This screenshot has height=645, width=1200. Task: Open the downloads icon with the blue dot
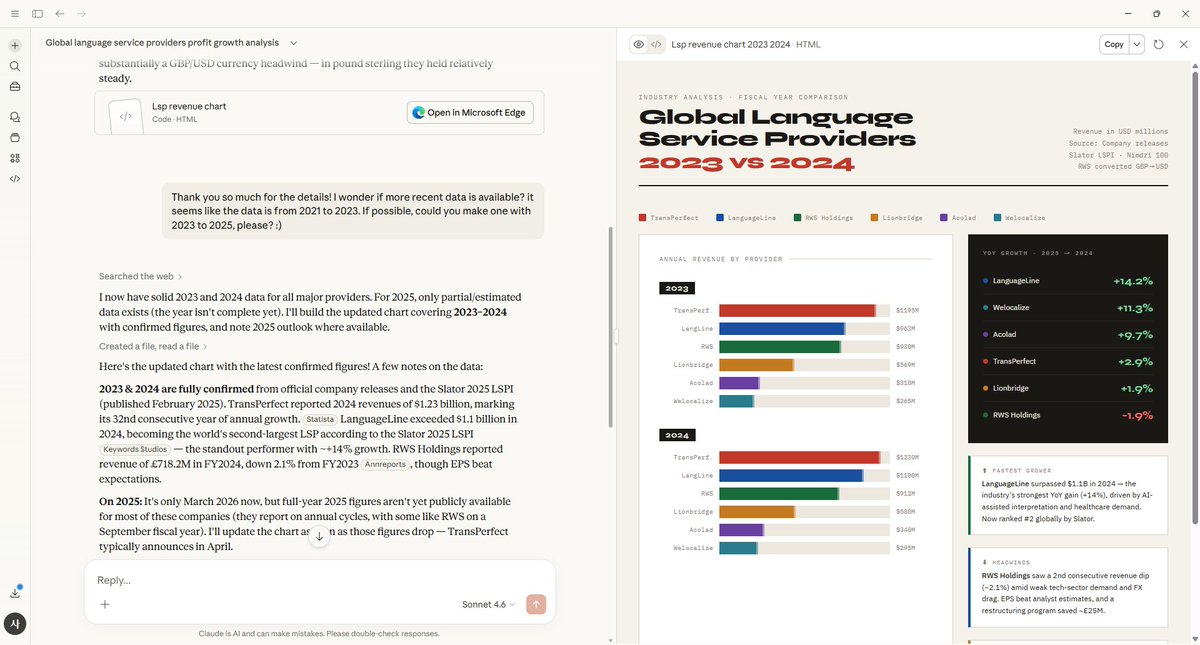coord(15,592)
